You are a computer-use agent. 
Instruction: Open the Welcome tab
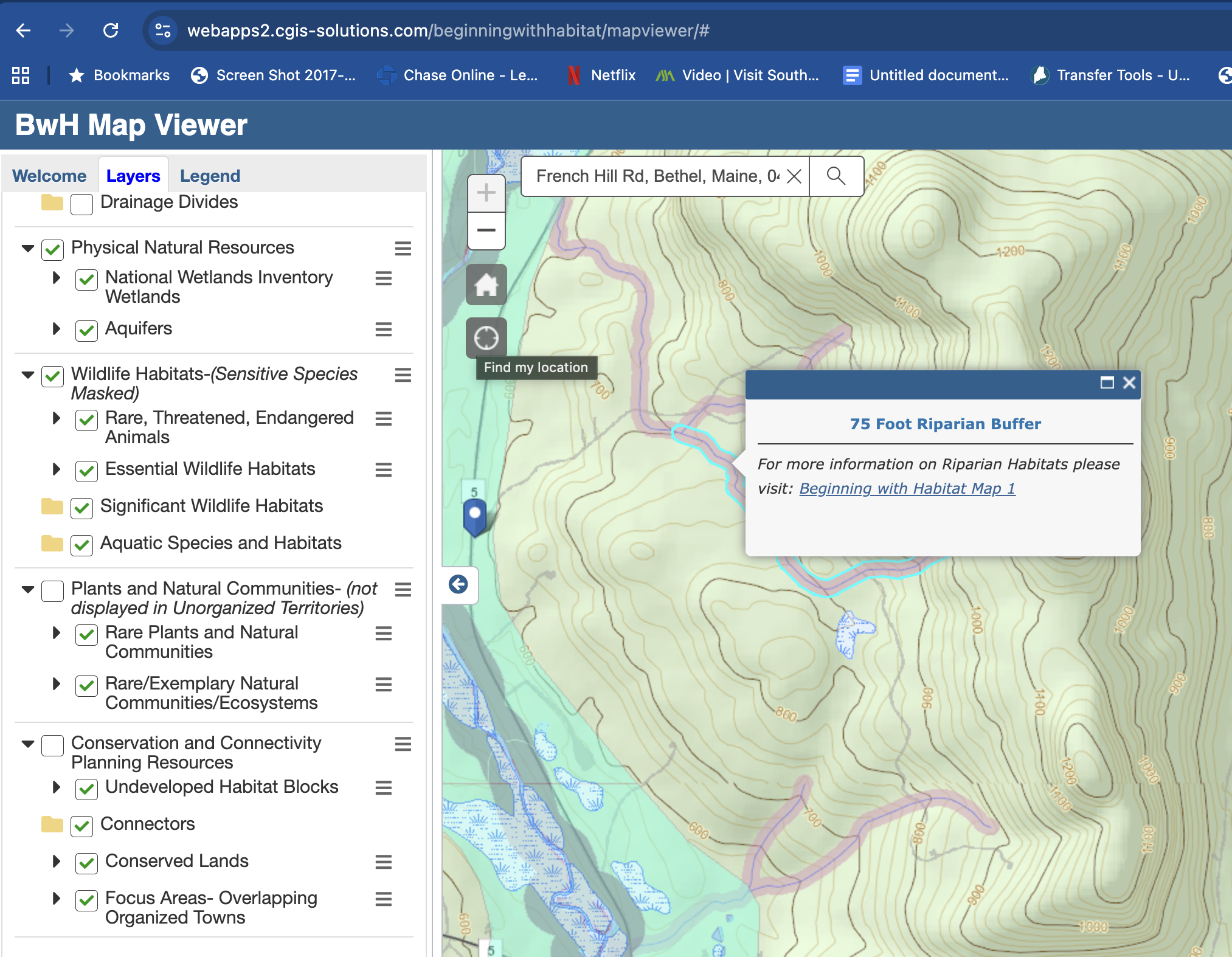click(49, 176)
